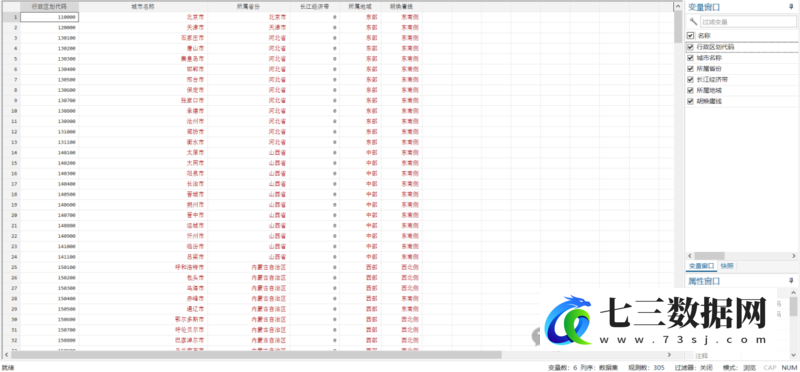Uncheck the 行政区划代码 variable checkbox
Image resolution: width=800 pixels, height=372 pixels.
[690, 47]
